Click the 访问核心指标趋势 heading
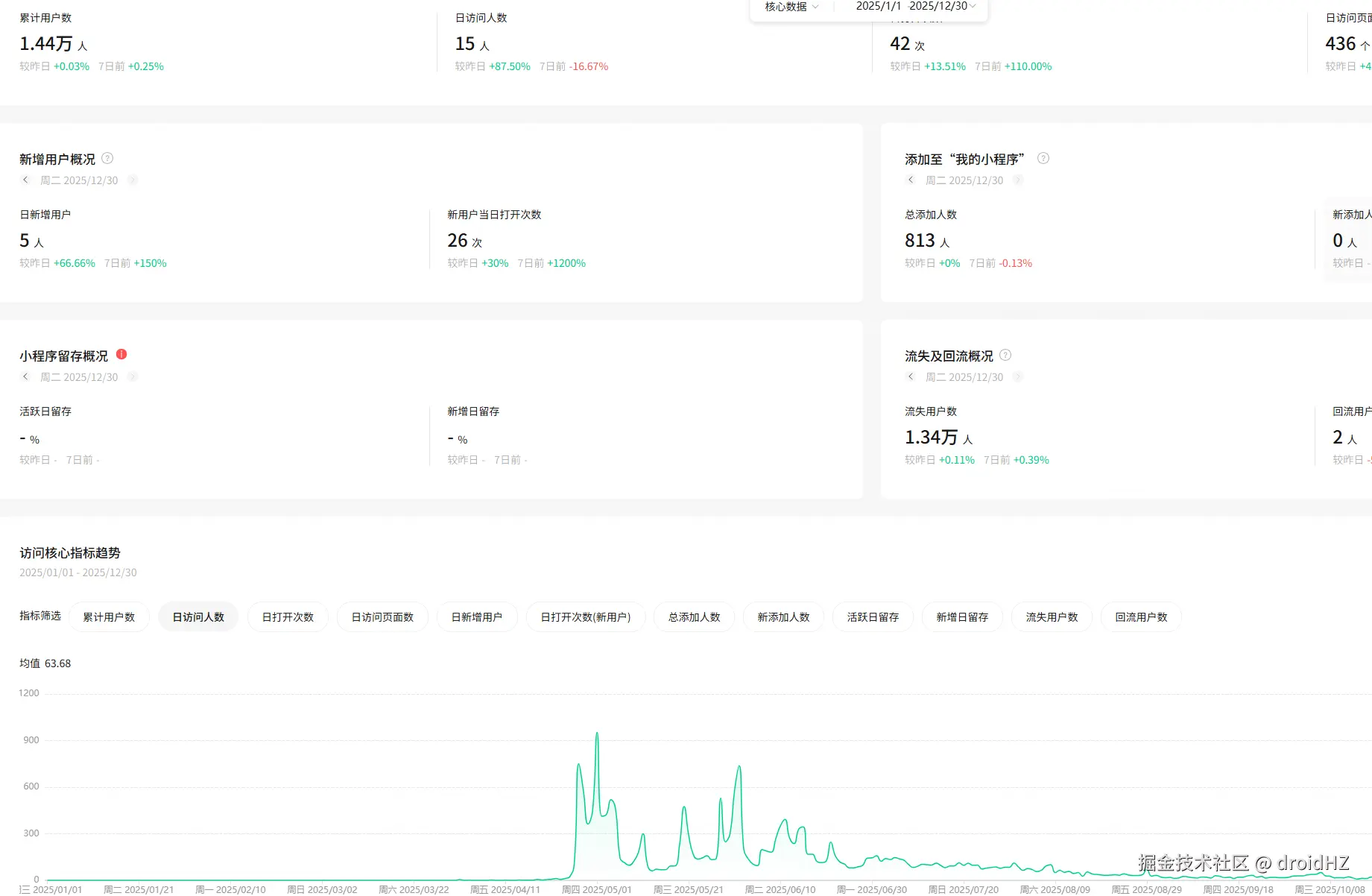Screen dimensions: 1372x896 point(70,553)
